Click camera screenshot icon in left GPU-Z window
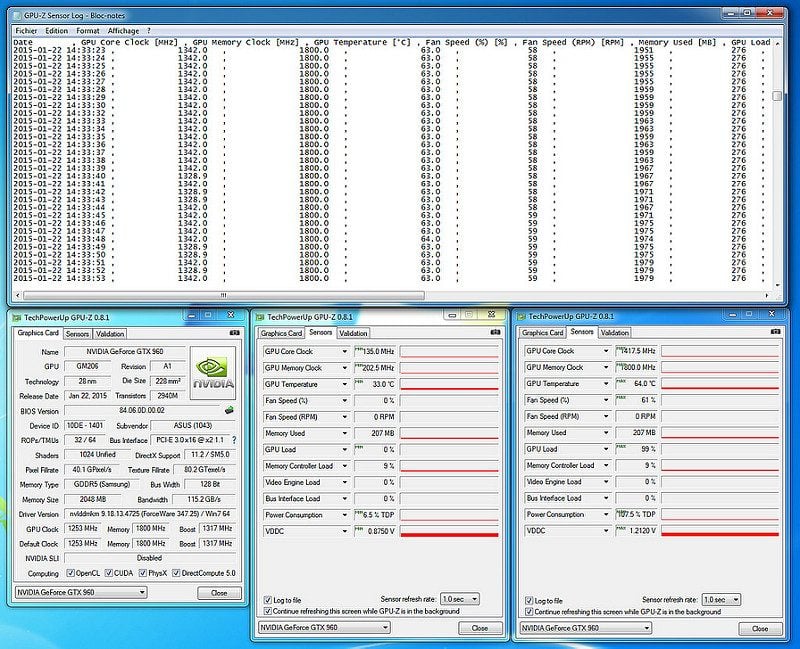Screen dimensions: 800x649 (x=234, y=333)
